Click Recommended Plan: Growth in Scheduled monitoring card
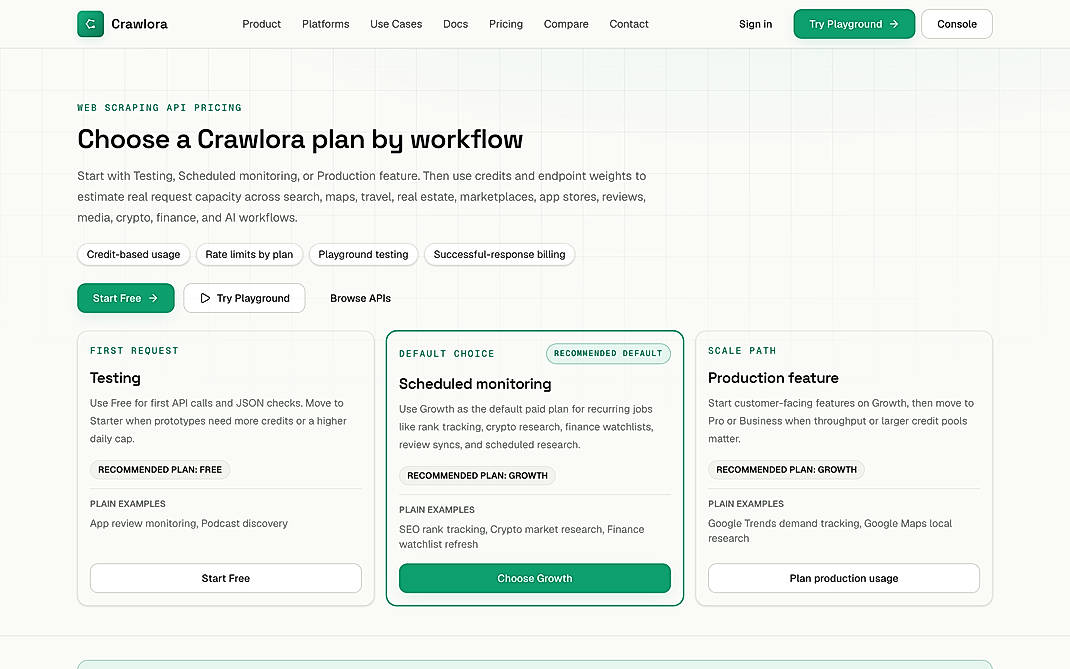The height and width of the screenshot is (669, 1070). tap(477, 476)
